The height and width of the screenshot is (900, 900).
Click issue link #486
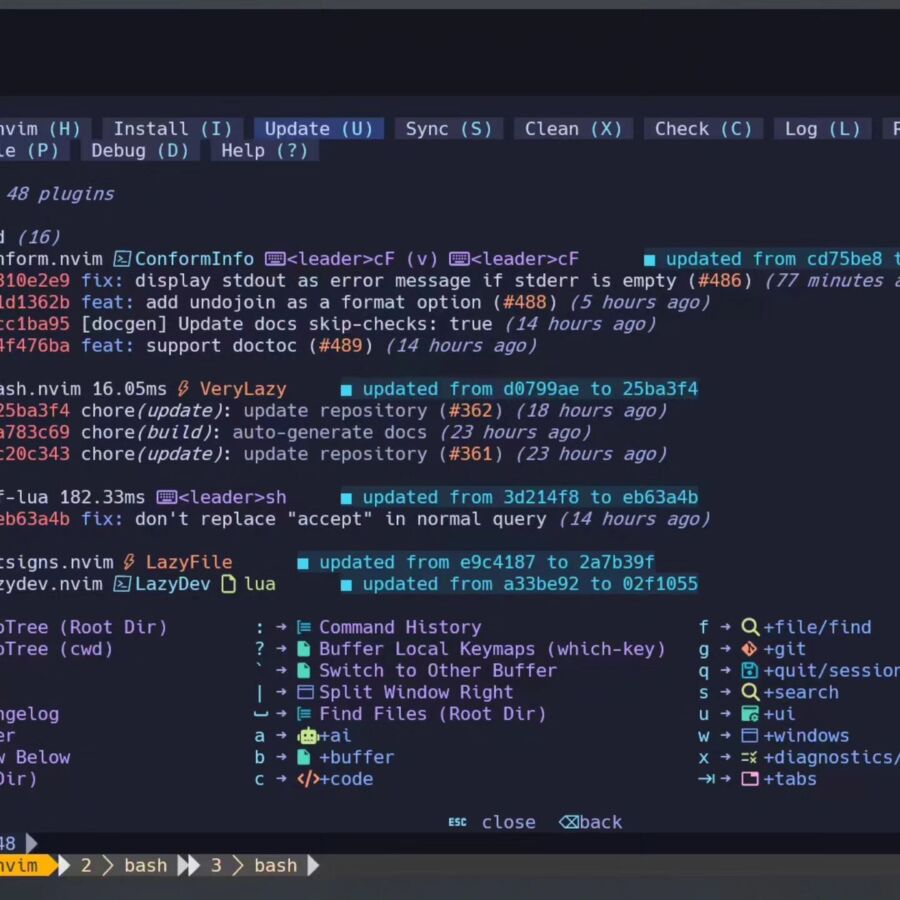[x=720, y=281]
